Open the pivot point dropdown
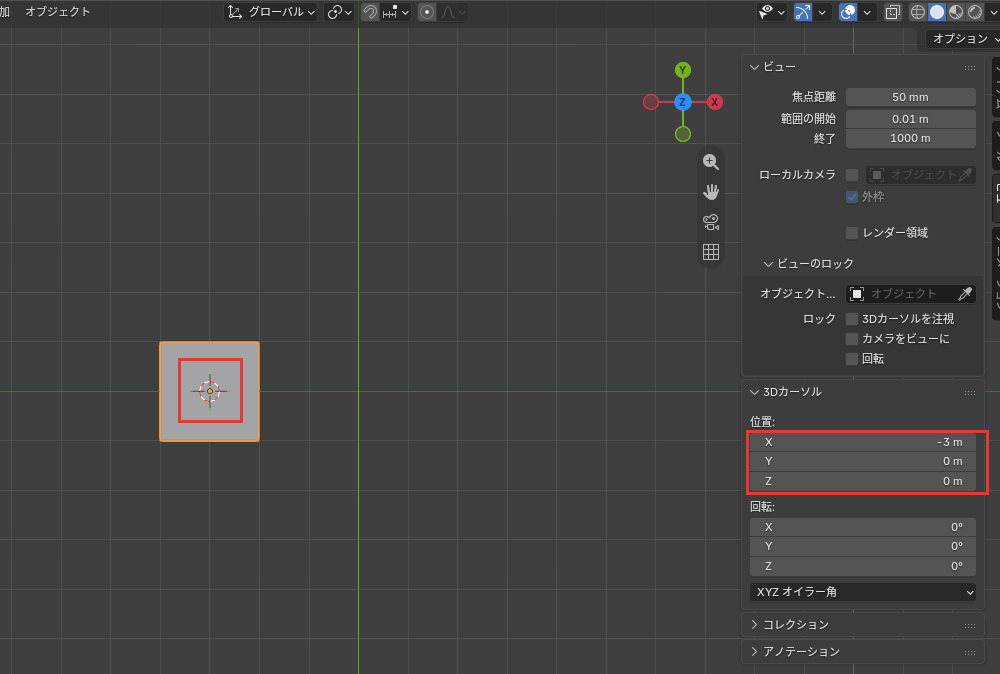The image size is (1000, 674). tap(339, 12)
